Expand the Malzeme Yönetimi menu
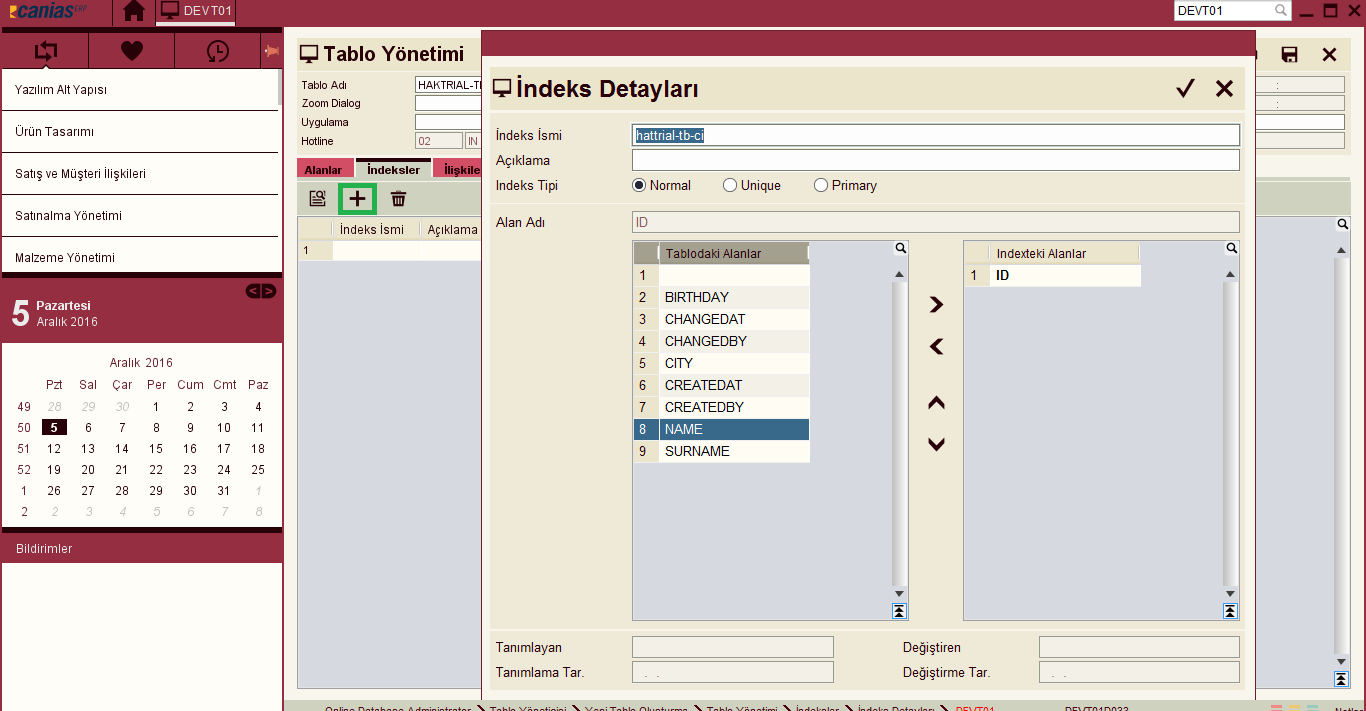 click(x=140, y=258)
